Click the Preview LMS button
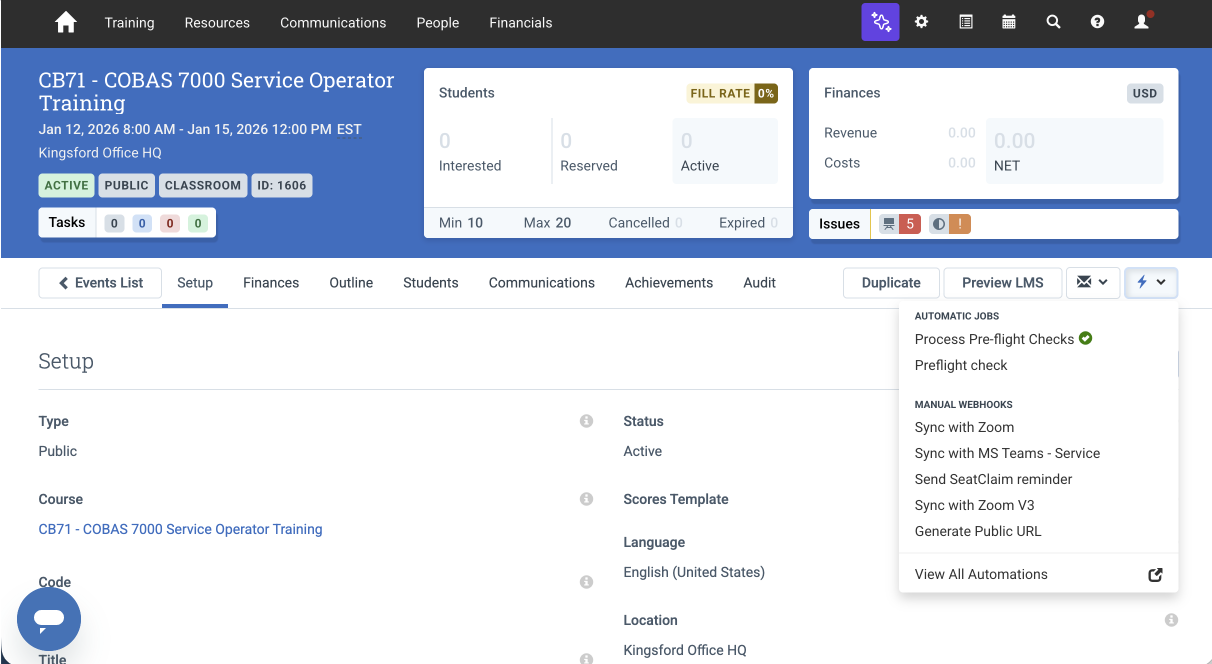 pos(1003,283)
